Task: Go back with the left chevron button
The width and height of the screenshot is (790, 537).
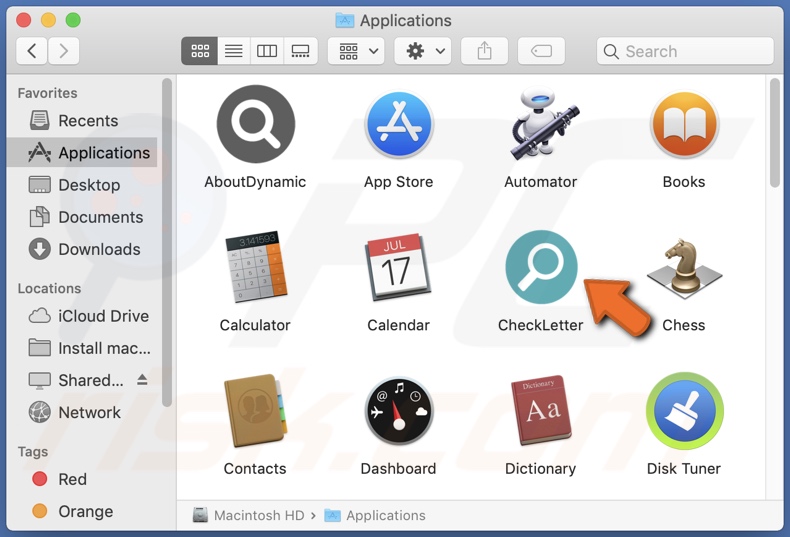Action: point(32,51)
